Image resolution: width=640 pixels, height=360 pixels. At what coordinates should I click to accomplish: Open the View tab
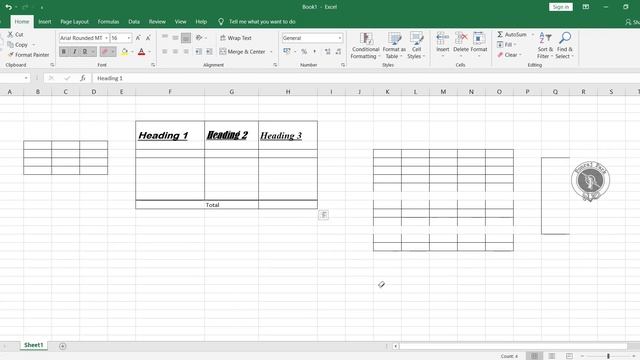coord(180,22)
